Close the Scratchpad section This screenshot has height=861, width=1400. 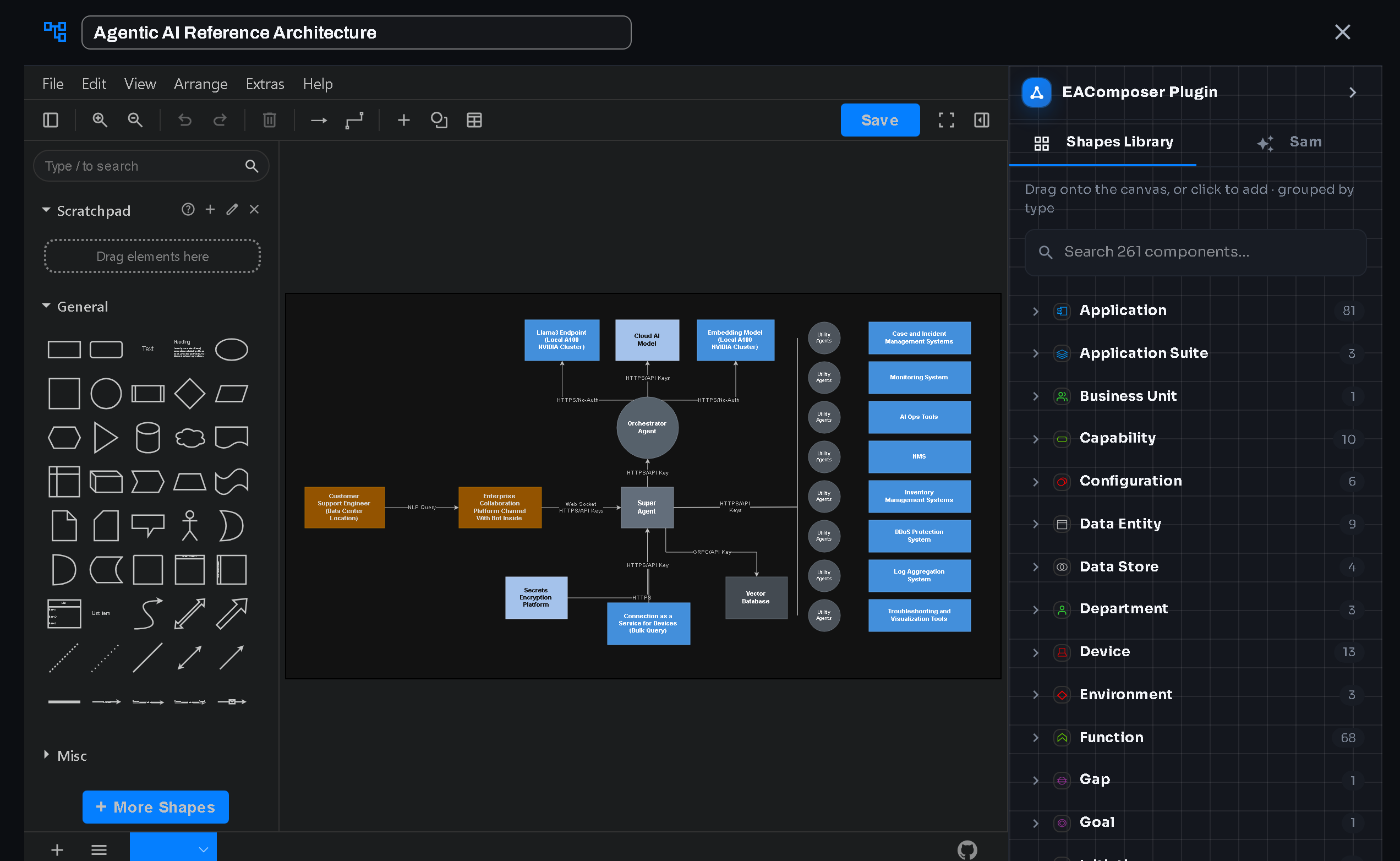pyautogui.click(x=254, y=210)
